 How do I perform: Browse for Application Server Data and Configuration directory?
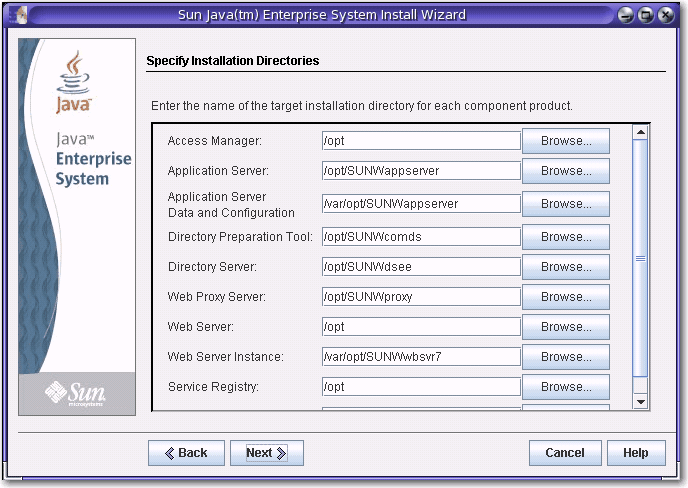(x=566, y=204)
